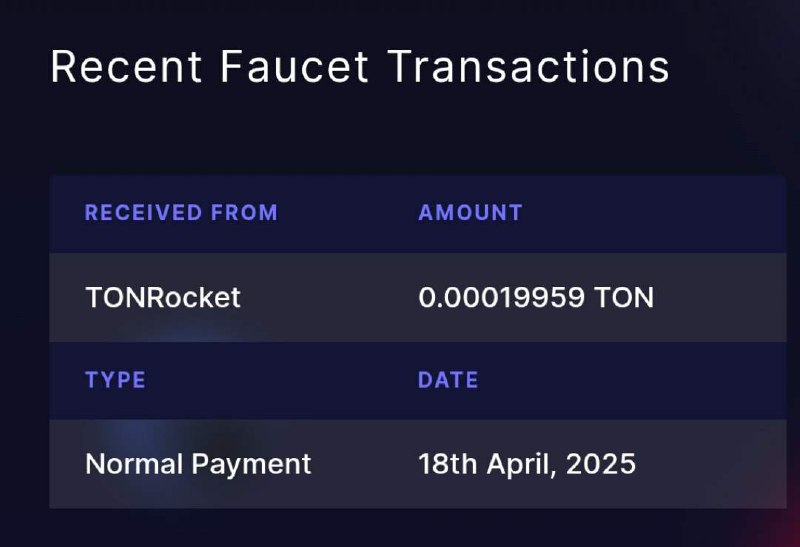This screenshot has width=800, height=547.
Task: Select the Normal Payment type cell
Action: pos(198,464)
